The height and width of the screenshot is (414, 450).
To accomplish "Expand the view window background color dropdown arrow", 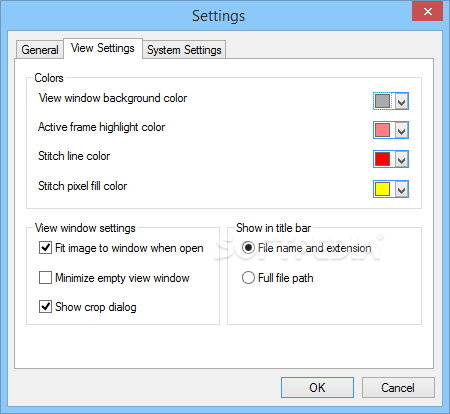I will (x=402, y=101).
